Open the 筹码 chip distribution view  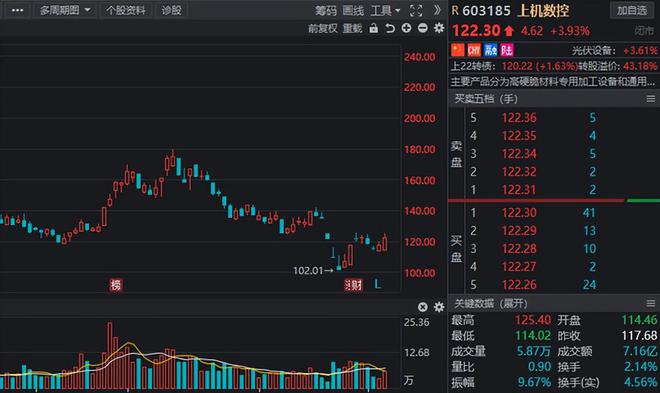326,10
